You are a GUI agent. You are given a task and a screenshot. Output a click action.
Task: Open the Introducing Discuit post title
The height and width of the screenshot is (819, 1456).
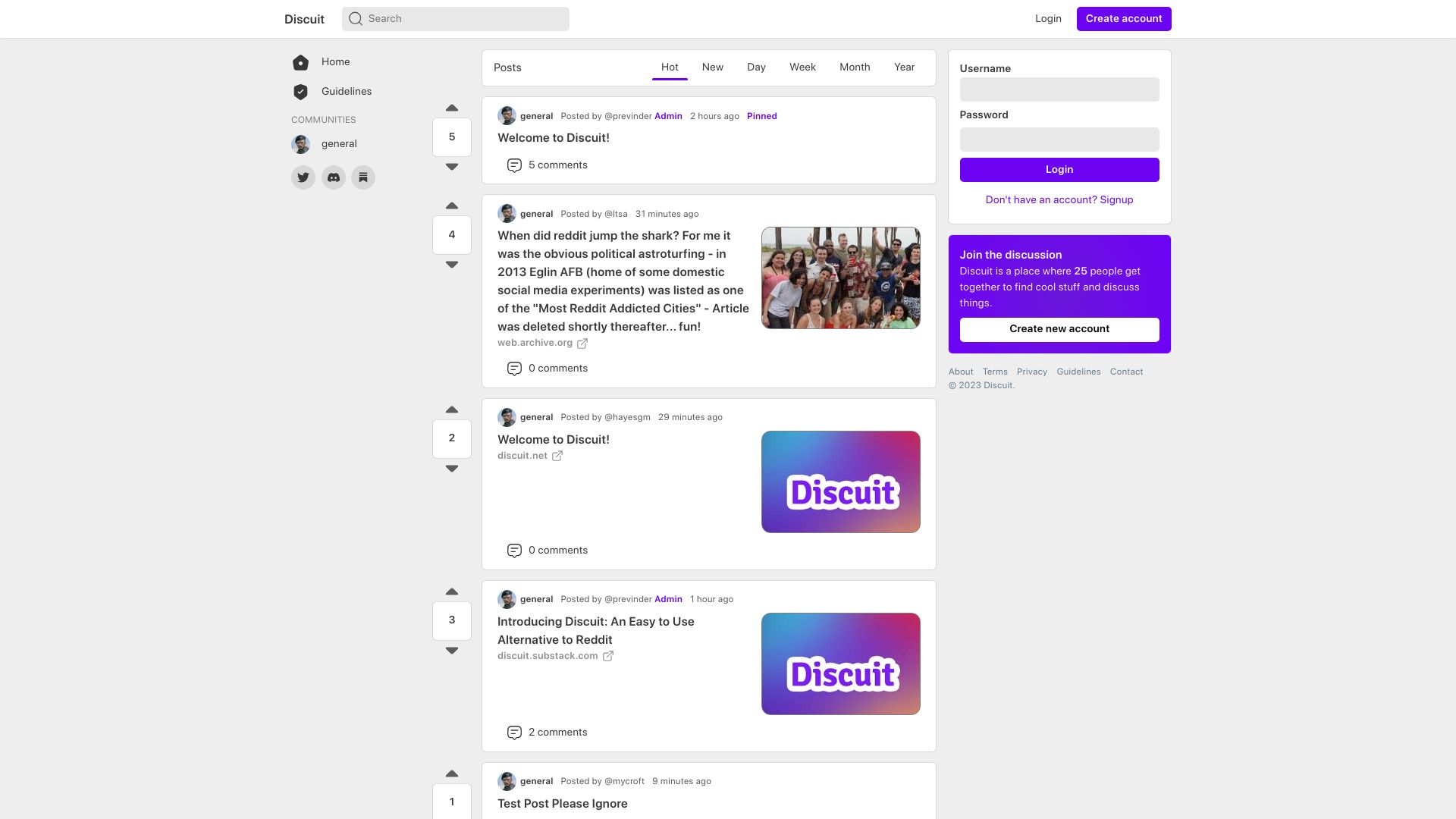(596, 631)
